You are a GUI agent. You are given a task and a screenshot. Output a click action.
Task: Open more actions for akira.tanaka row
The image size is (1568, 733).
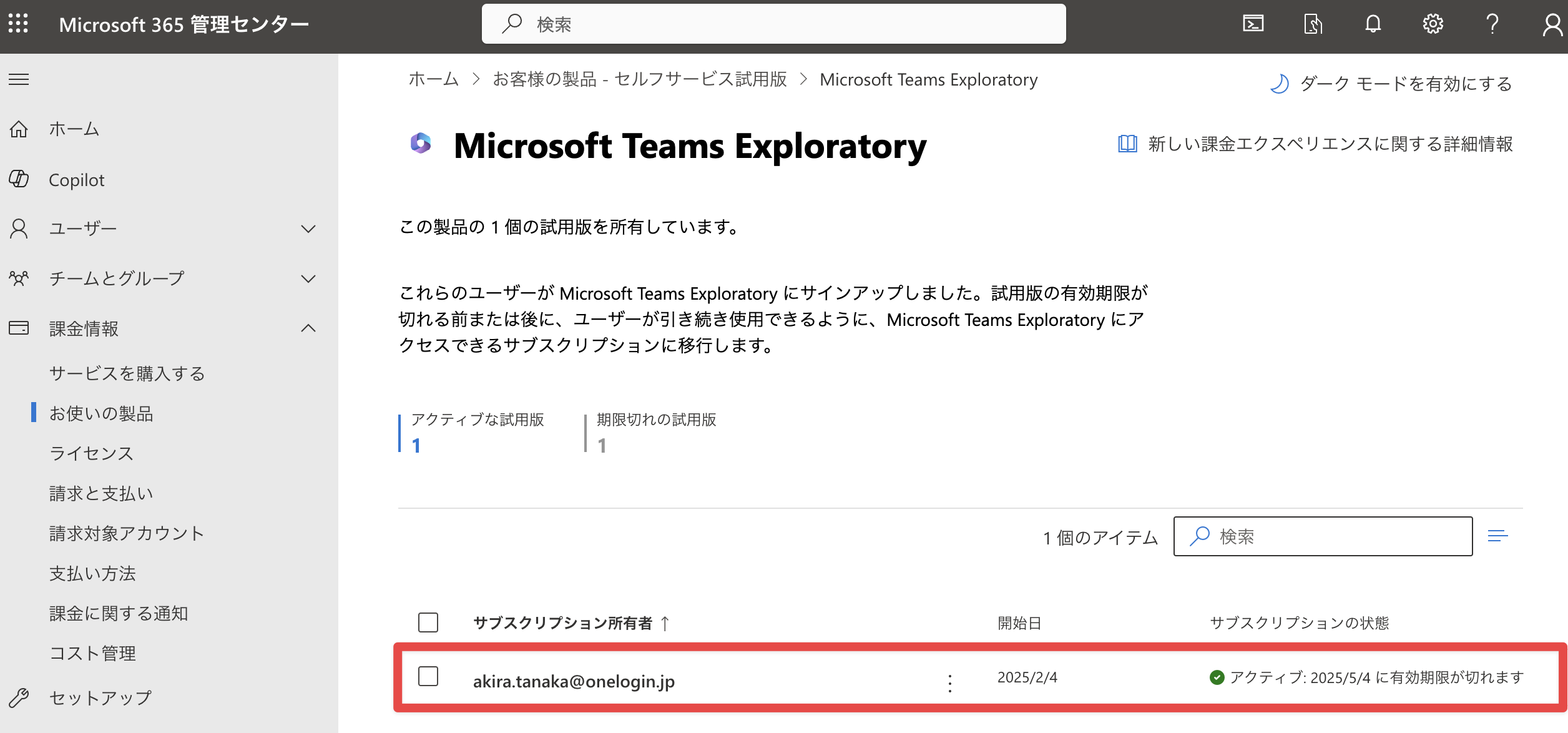pos(950,683)
